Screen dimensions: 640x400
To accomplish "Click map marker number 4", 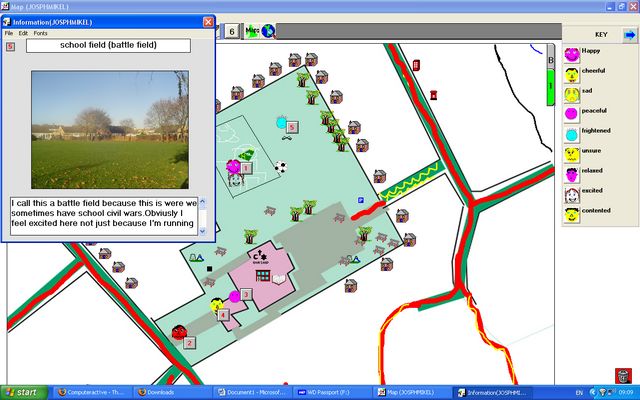I will coord(223,315).
